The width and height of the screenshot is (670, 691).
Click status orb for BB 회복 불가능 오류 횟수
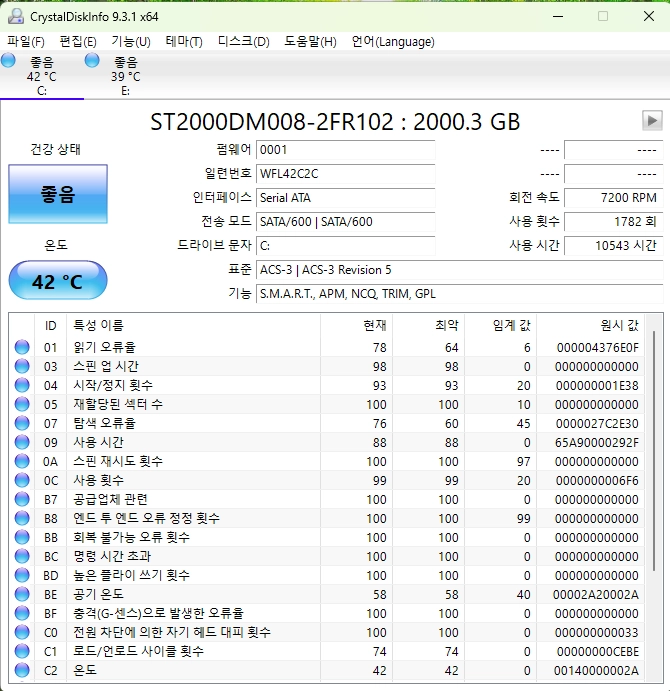click(22, 537)
